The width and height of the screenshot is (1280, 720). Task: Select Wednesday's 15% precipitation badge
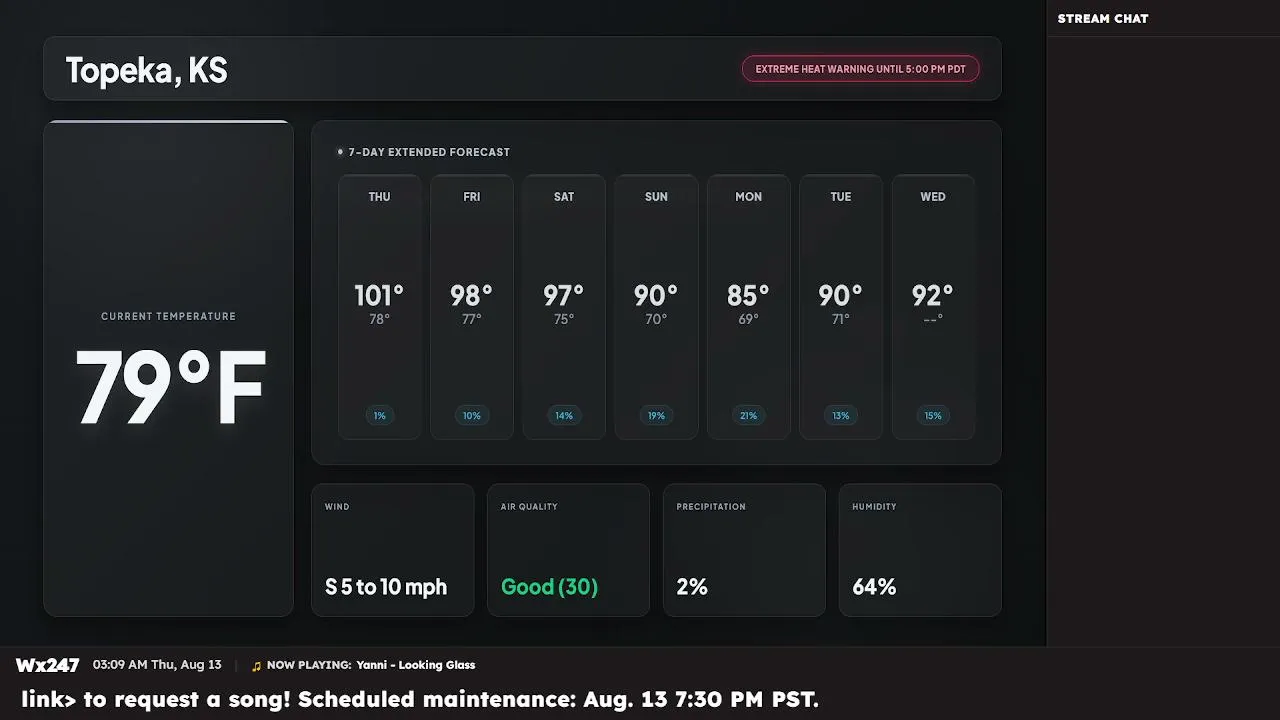[933, 416]
